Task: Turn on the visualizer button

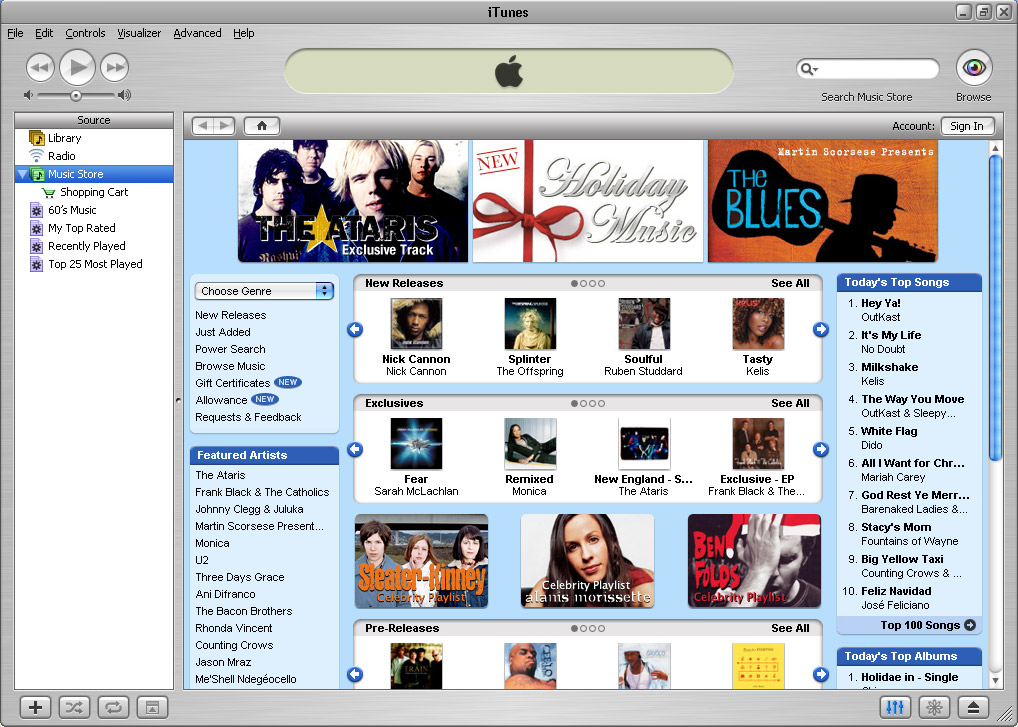Action: coord(934,707)
